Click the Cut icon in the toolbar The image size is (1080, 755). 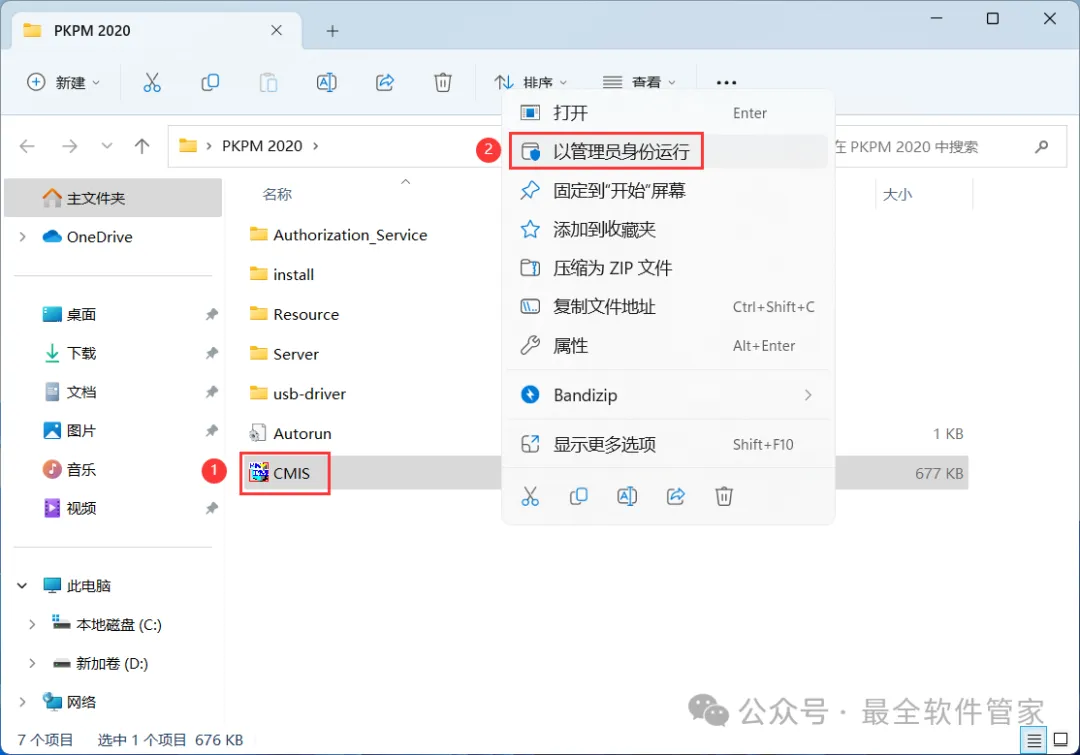click(x=152, y=83)
